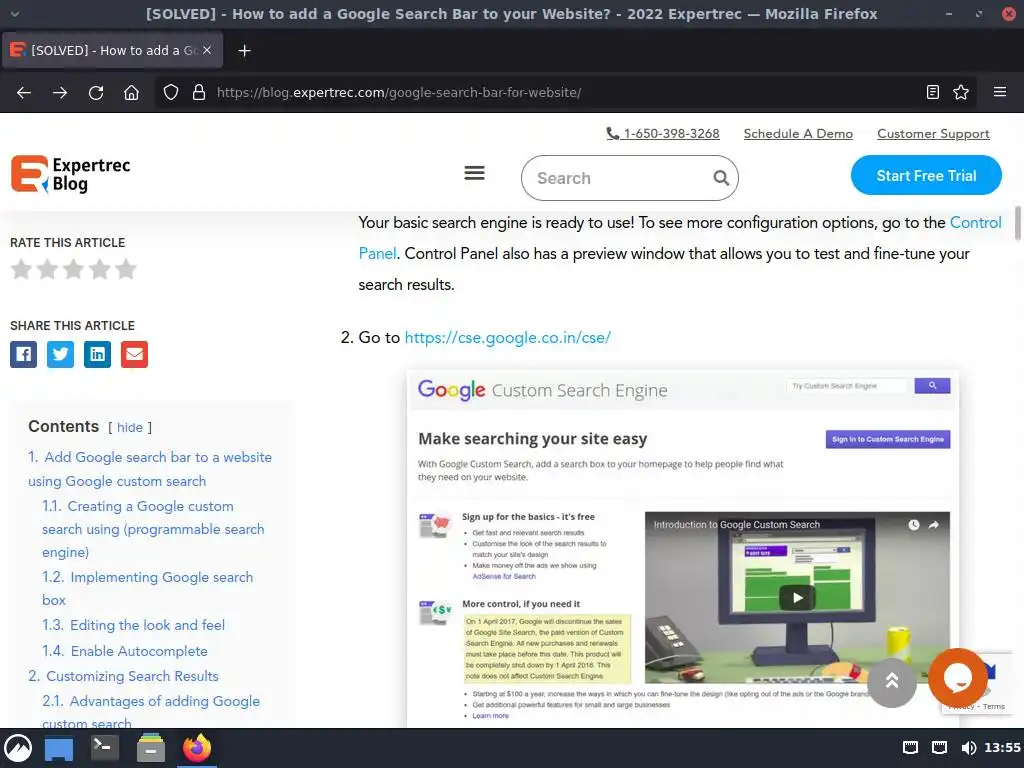Rate the article one star
The width and height of the screenshot is (1024, 768).
(x=22, y=269)
